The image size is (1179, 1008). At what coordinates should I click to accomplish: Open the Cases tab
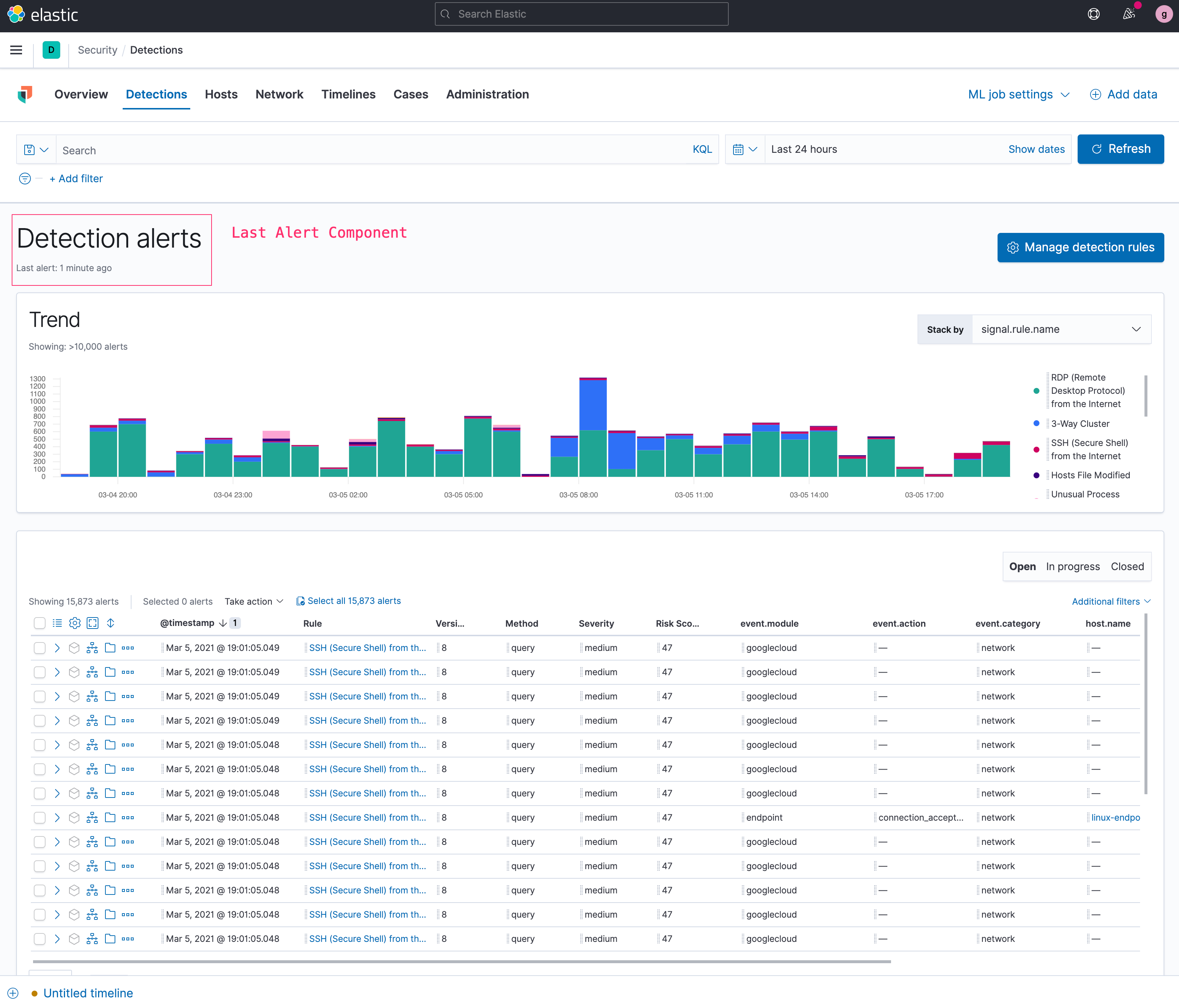[x=411, y=94]
